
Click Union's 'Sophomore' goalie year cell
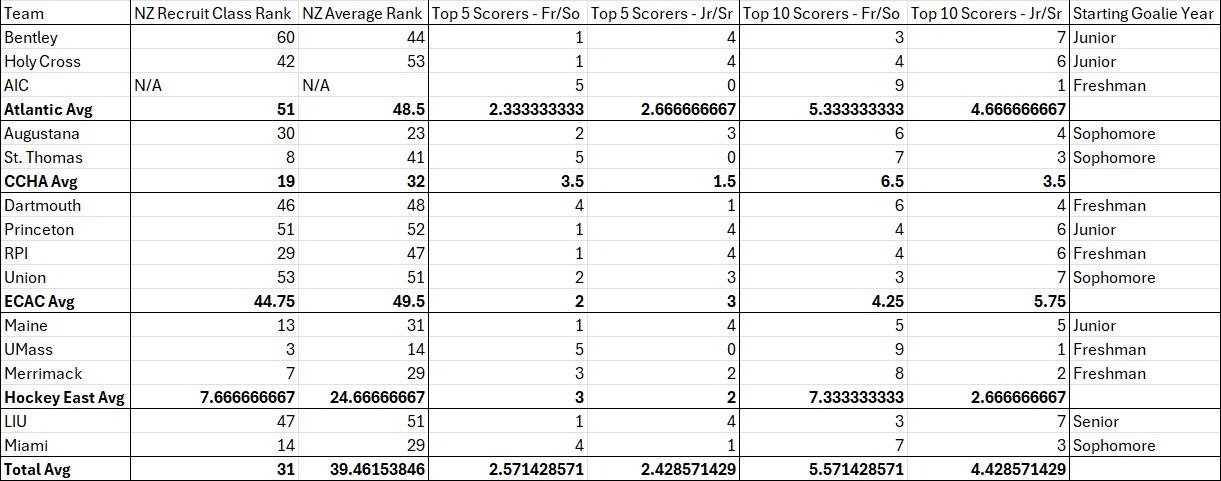pos(1145,278)
